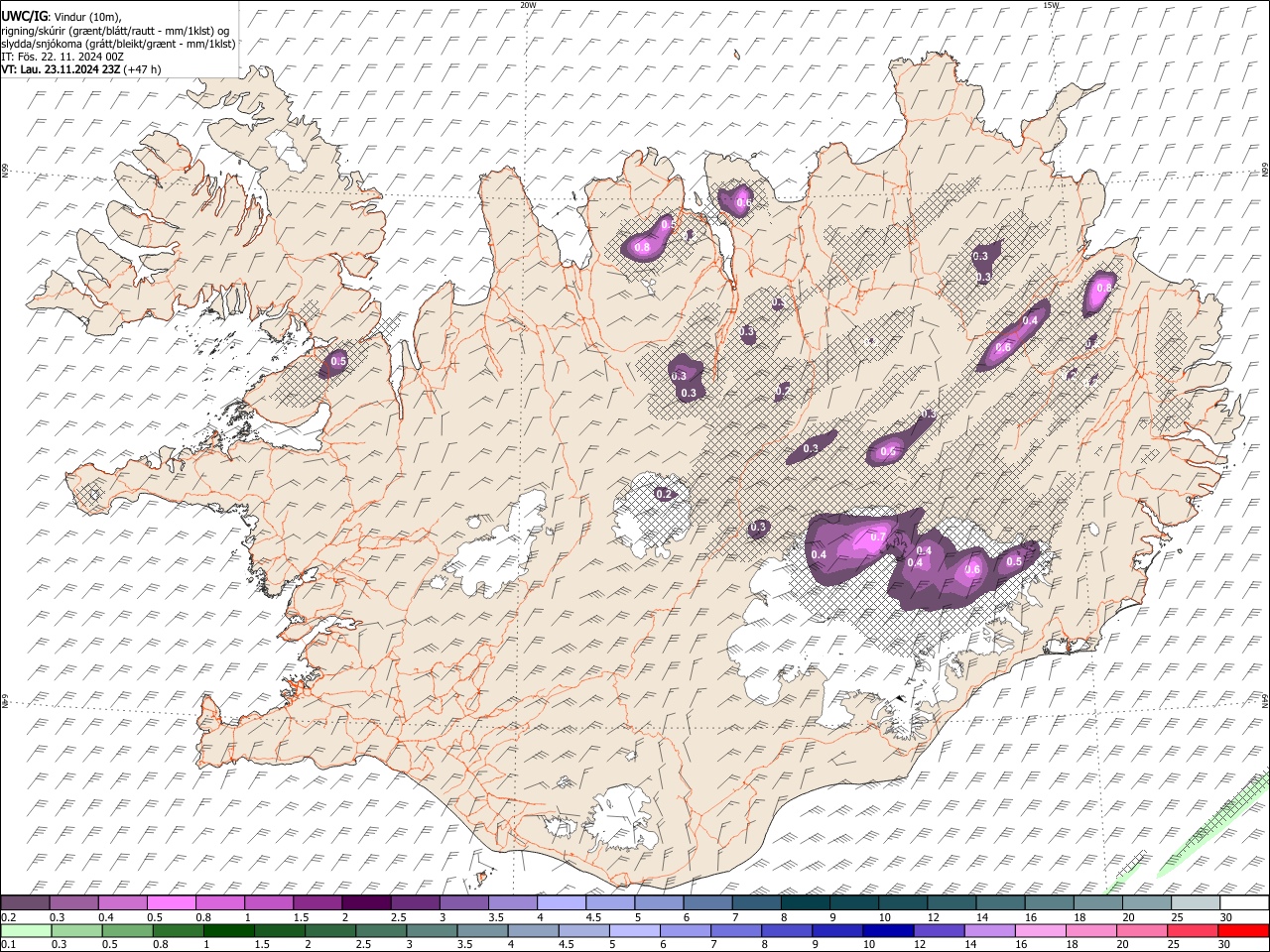The height and width of the screenshot is (952, 1270).
Task: Pick the upper legend swatch starting at 0.8
Action: tap(219, 902)
